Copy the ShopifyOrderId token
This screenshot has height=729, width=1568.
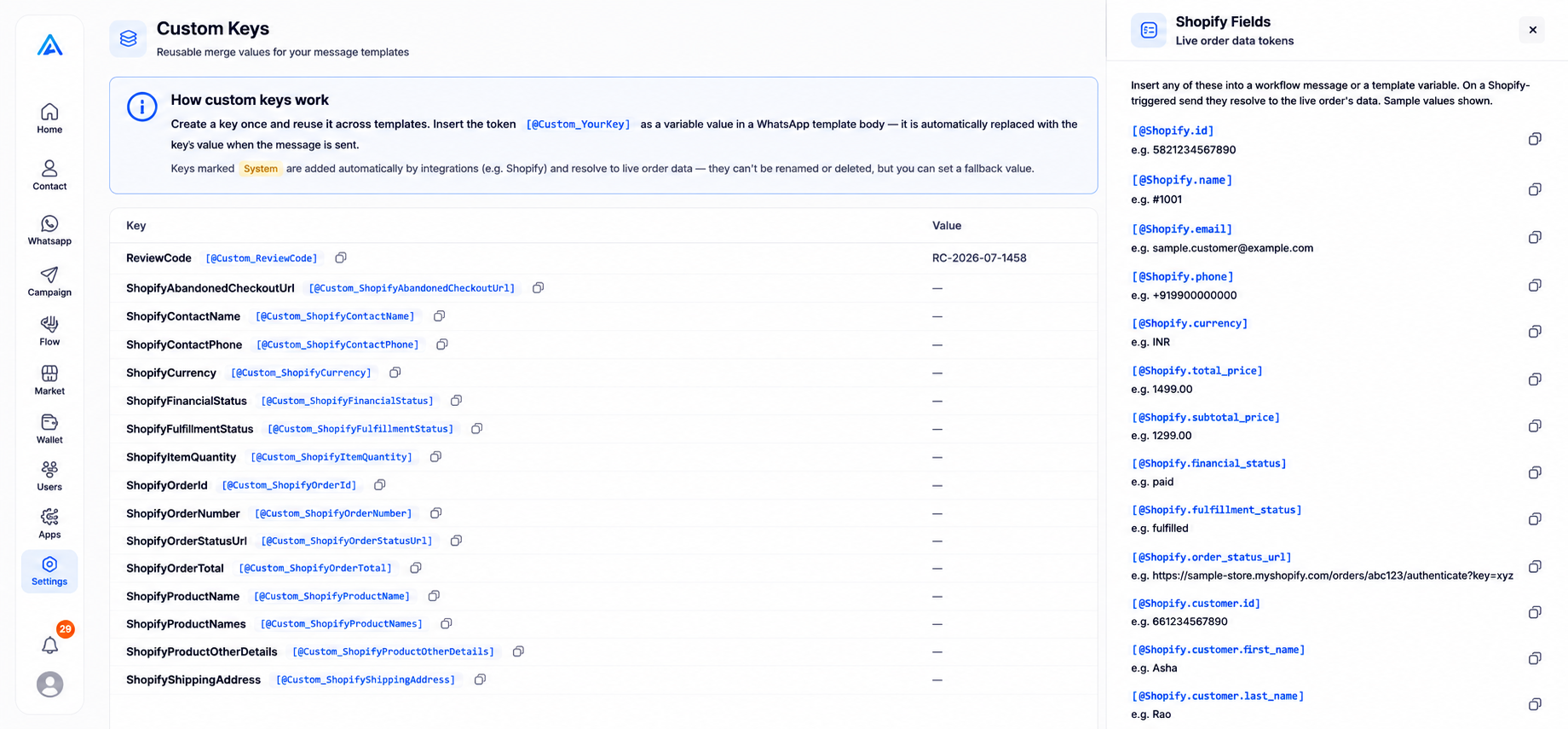point(380,485)
